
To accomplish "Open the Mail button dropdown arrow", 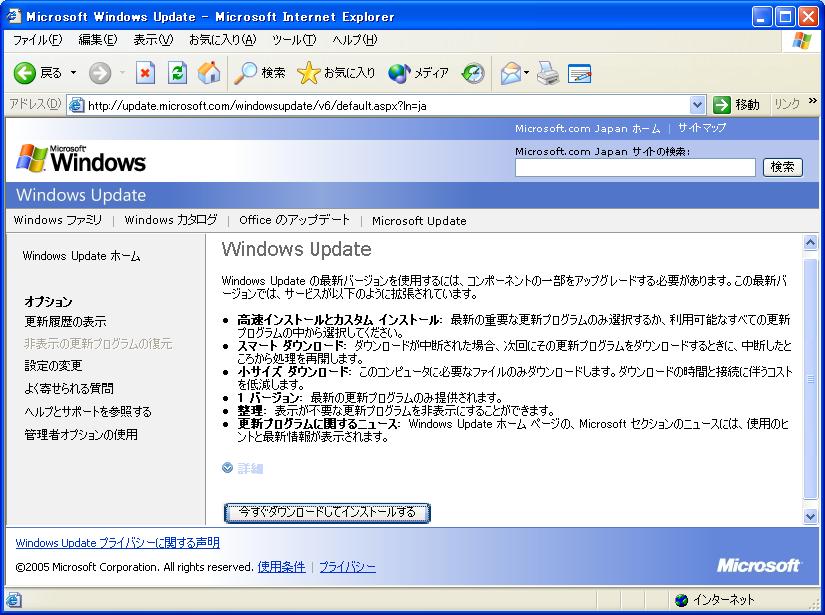I will pyautogui.click(x=526, y=73).
